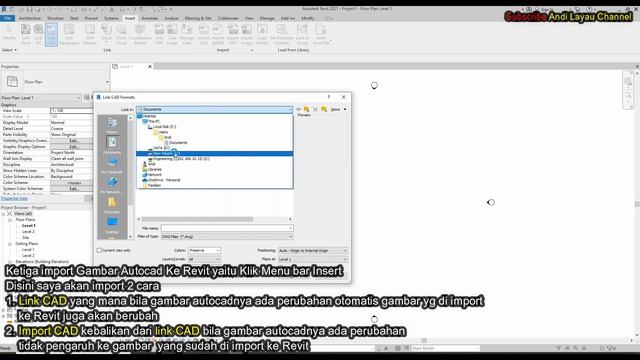Screen dimensions: 640x360
Task: Click the Import gbXML ribbon icon
Action: (218, 34)
